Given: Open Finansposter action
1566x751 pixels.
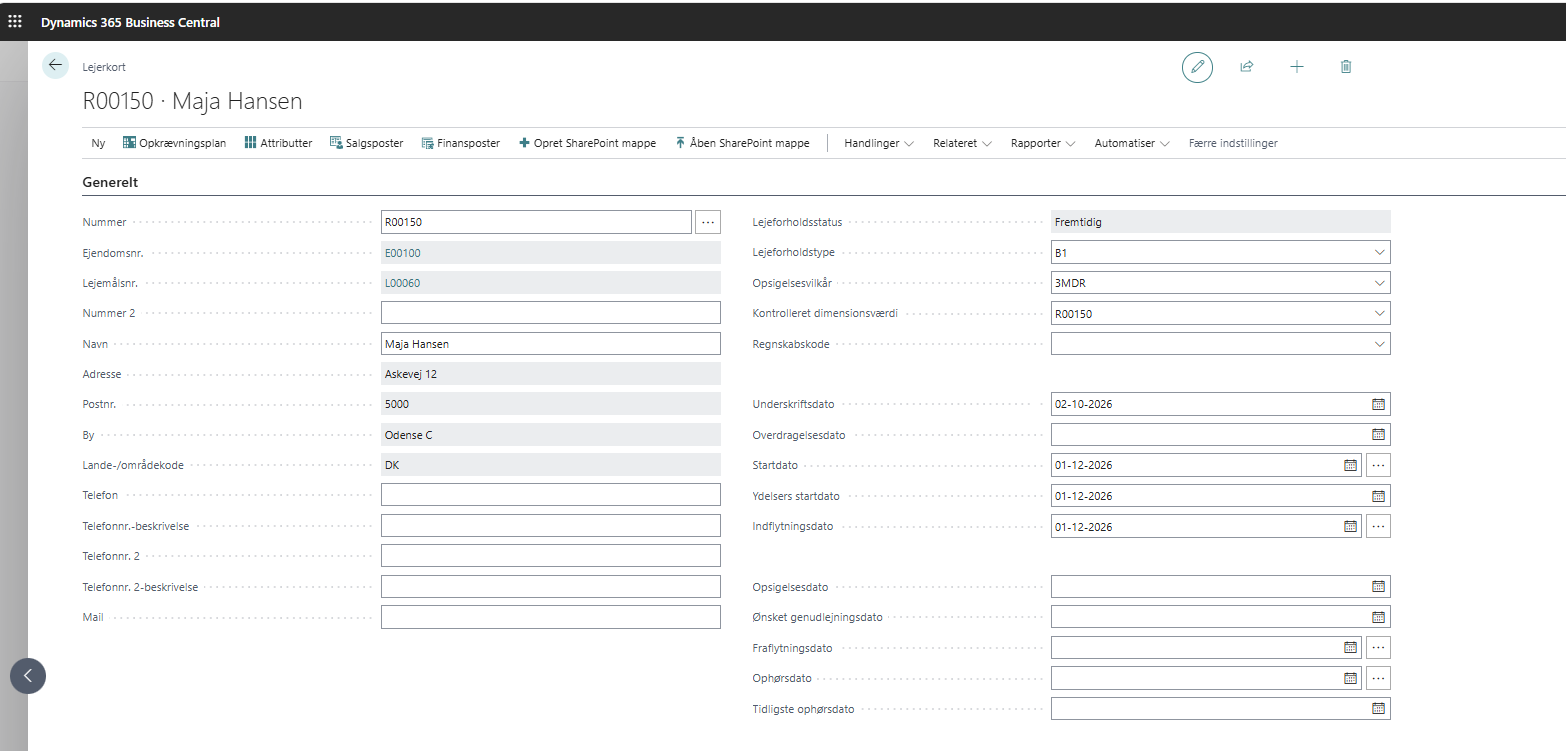Looking at the screenshot, I should click(x=460, y=143).
